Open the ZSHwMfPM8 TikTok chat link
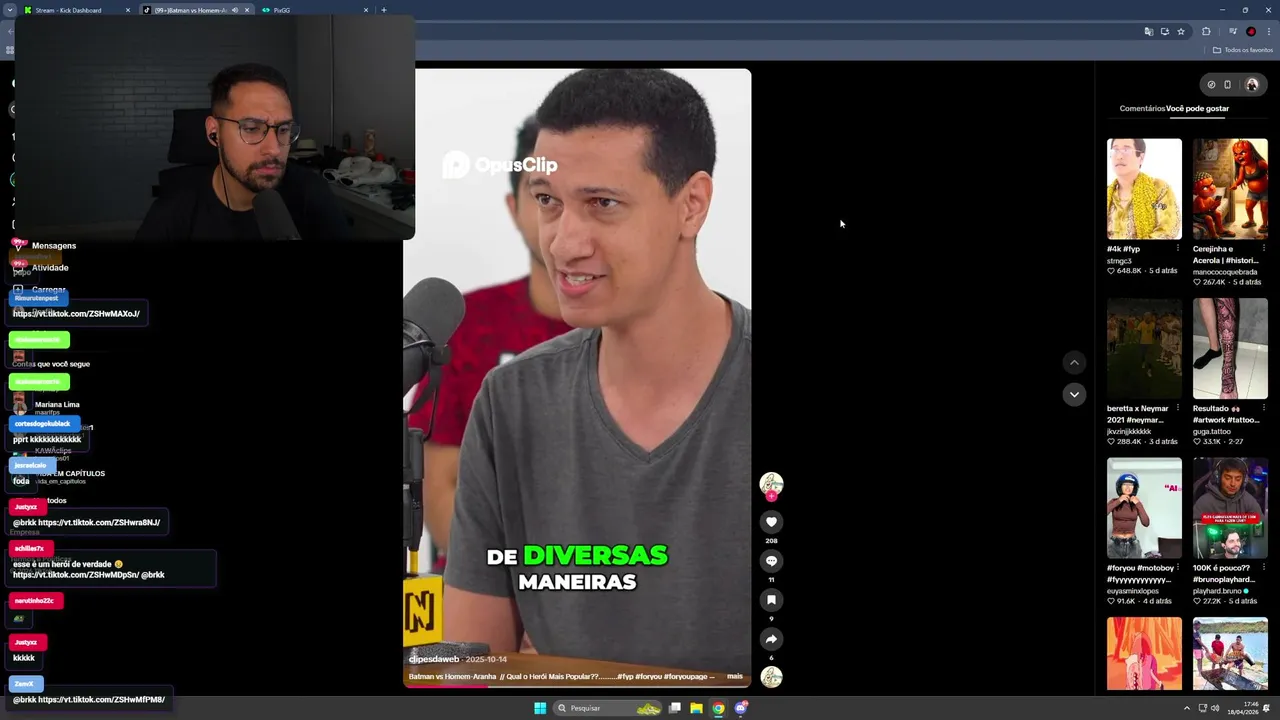Viewport: 1280px width, 720px height. (x=101, y=700)
